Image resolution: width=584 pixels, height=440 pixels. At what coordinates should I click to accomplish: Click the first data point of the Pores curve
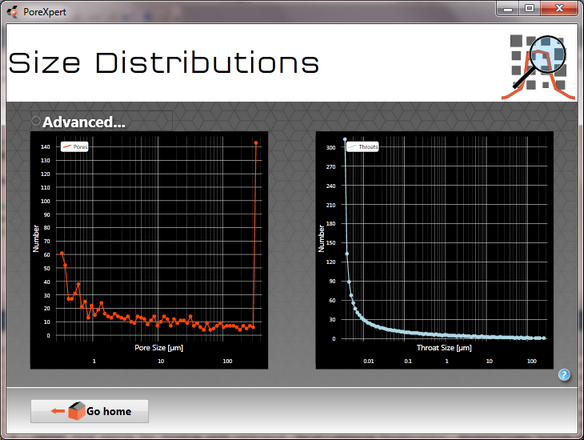[62, 253]
